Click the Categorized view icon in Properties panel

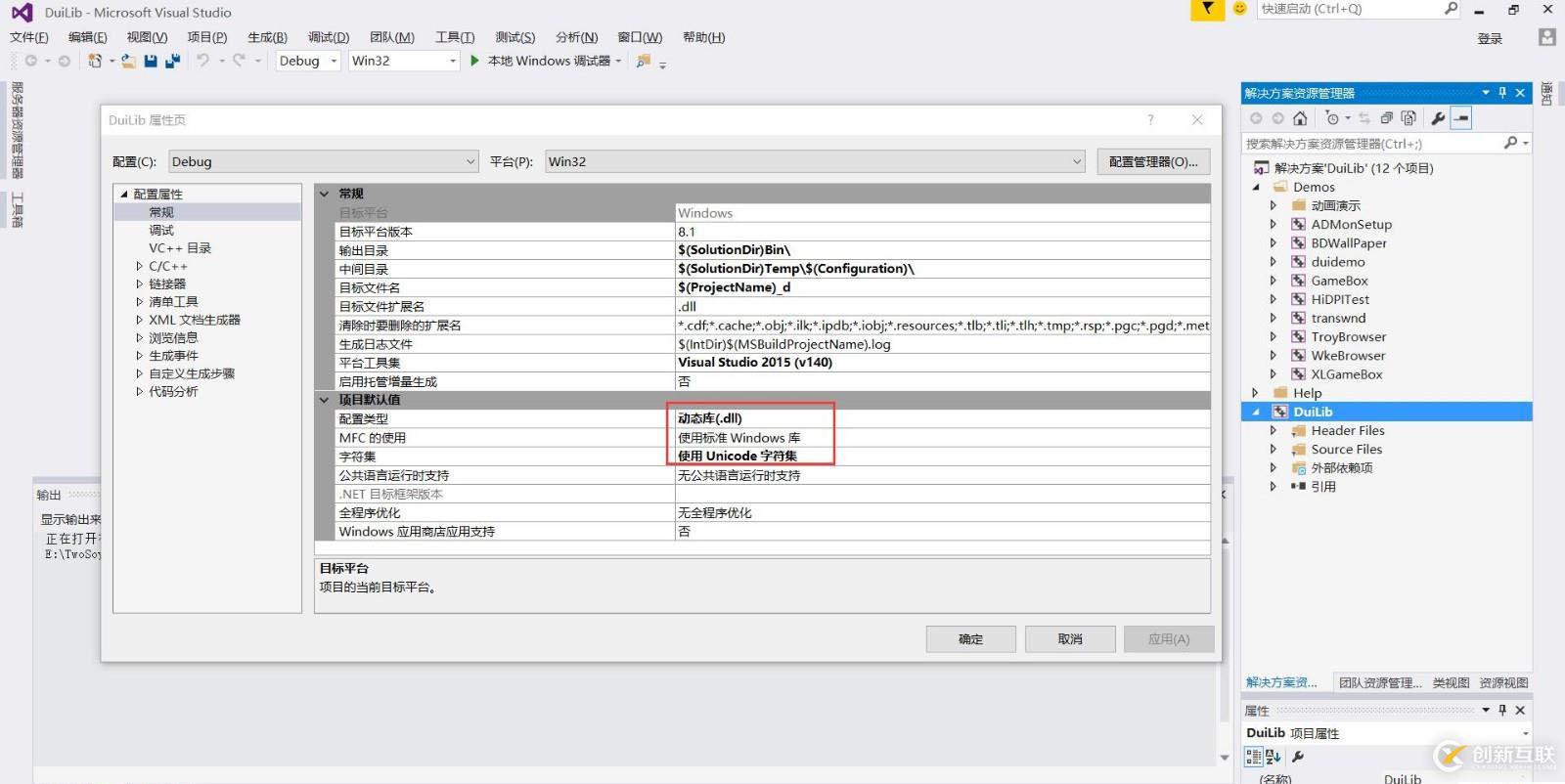[x=1253, y=757]
